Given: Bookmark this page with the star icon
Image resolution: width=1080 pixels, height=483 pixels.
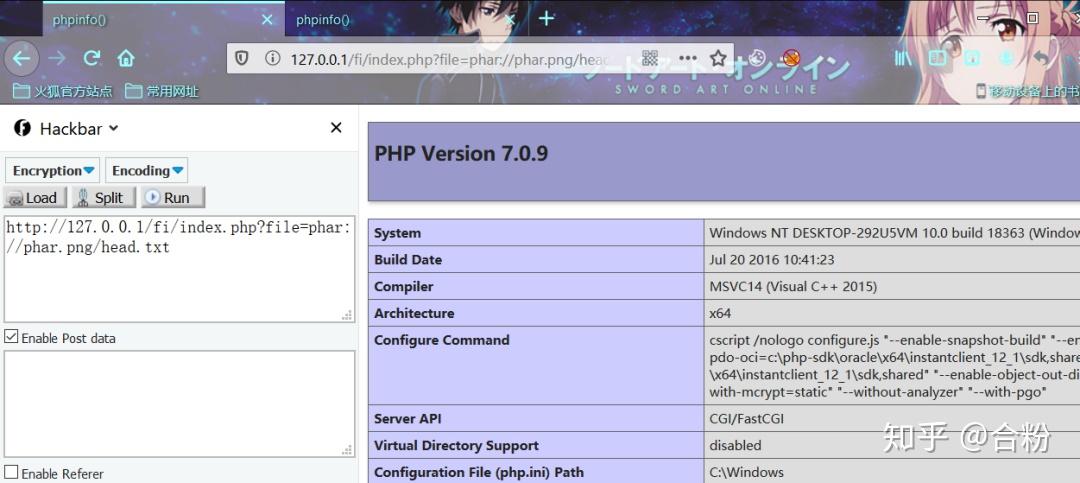Looking at the screenshot, I should (x=718, y=59).
